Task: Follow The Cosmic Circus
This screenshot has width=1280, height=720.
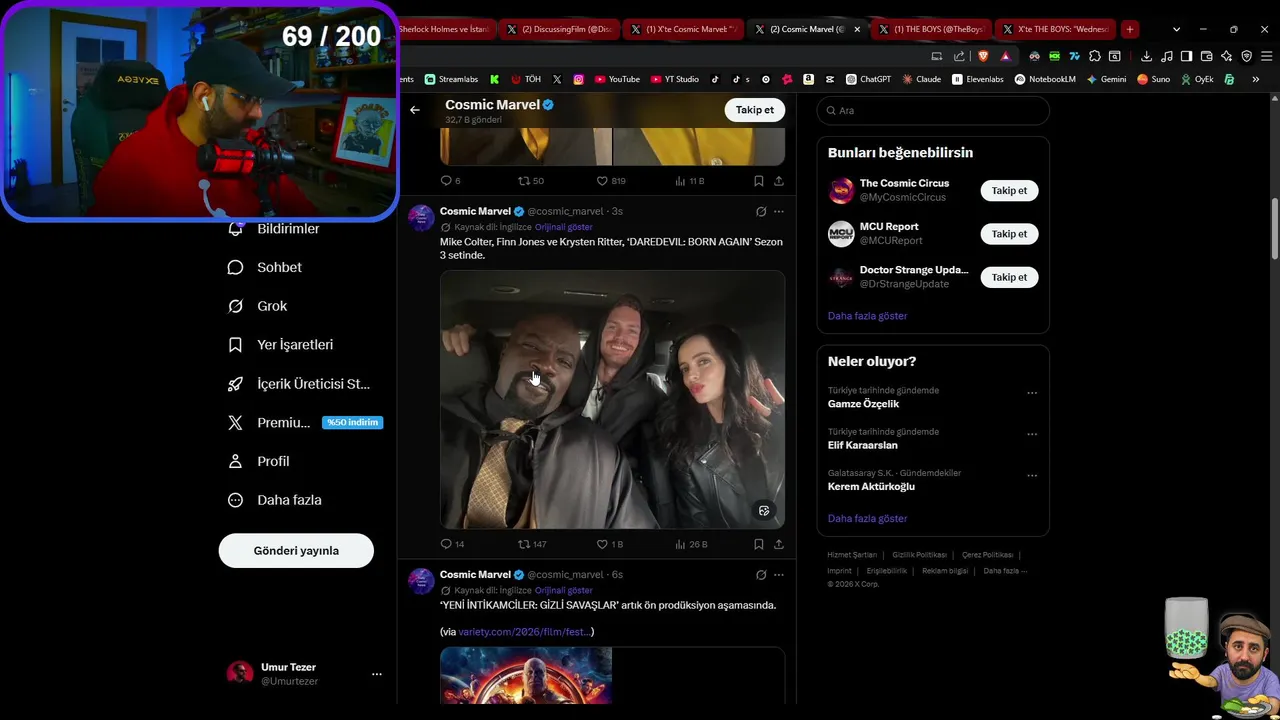Action: click(x=1009, y=190)
